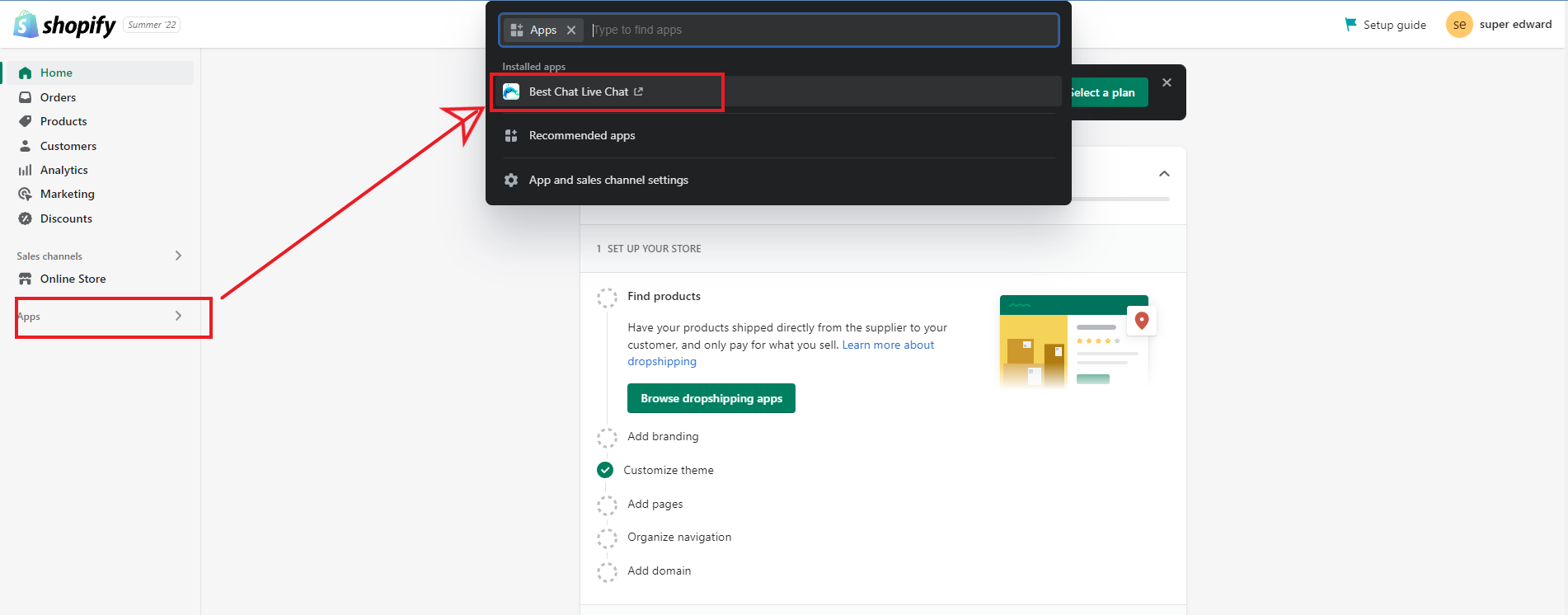Dismiss the plan banner with X
The image size is (1568, 615).
[1167, 82]
